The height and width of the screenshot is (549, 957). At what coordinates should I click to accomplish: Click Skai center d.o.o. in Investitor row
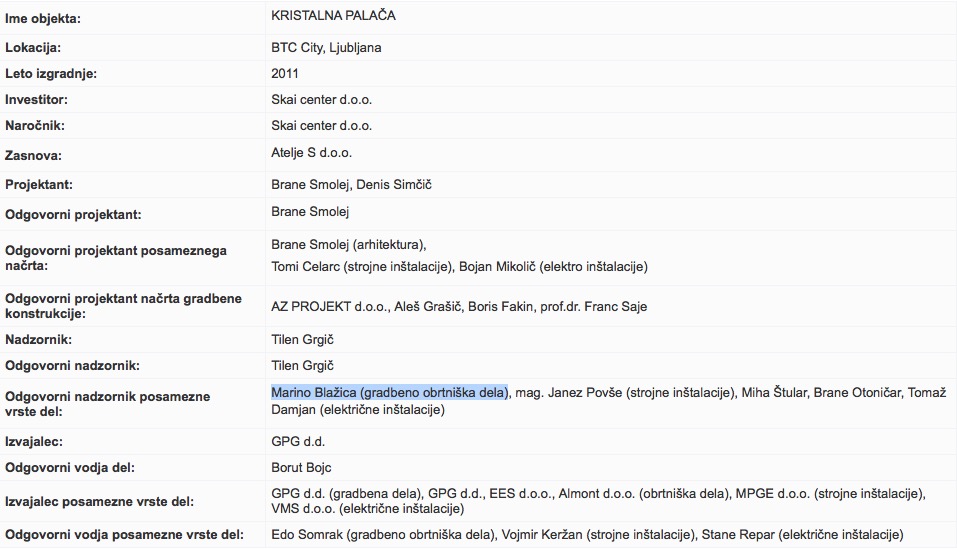point(321,99)
